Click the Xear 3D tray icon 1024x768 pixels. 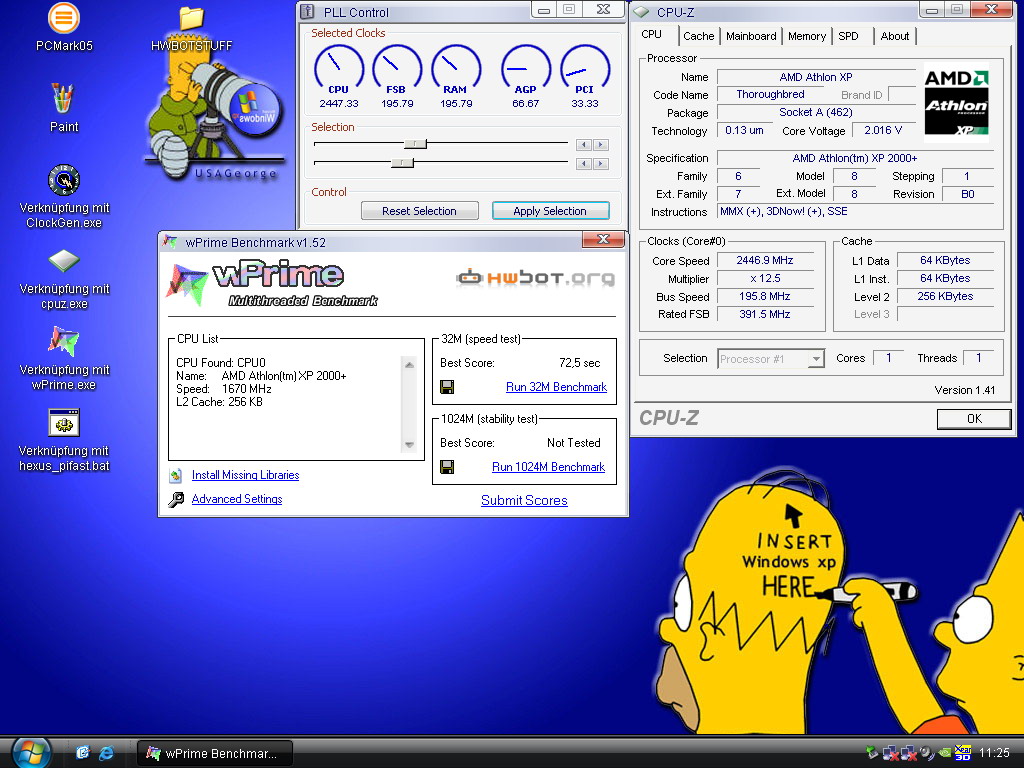963,753
